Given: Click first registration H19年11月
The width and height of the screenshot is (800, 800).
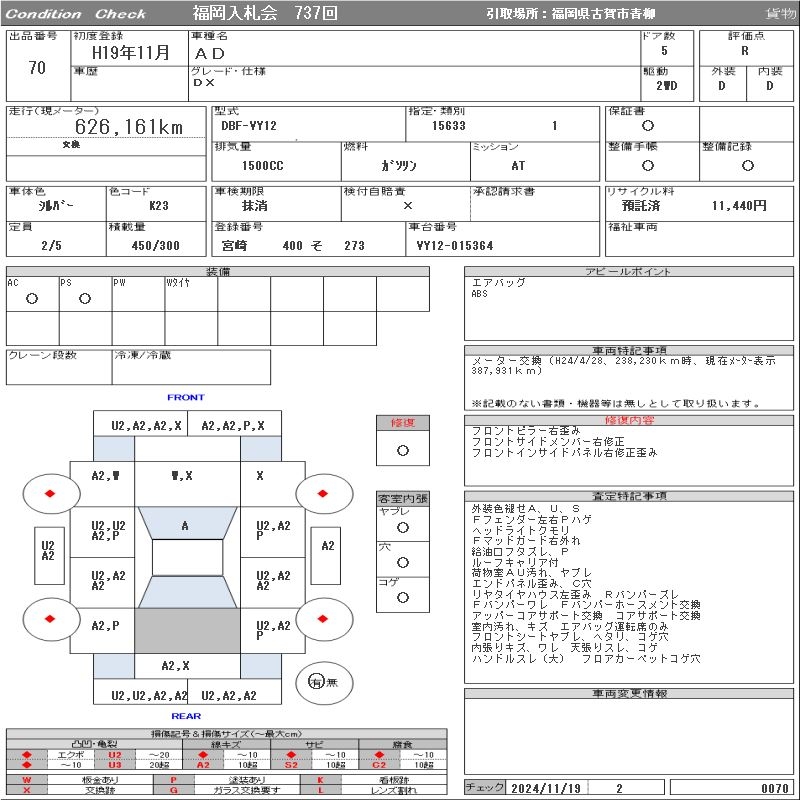Looking at the screenshot, I should pos(131,53).
